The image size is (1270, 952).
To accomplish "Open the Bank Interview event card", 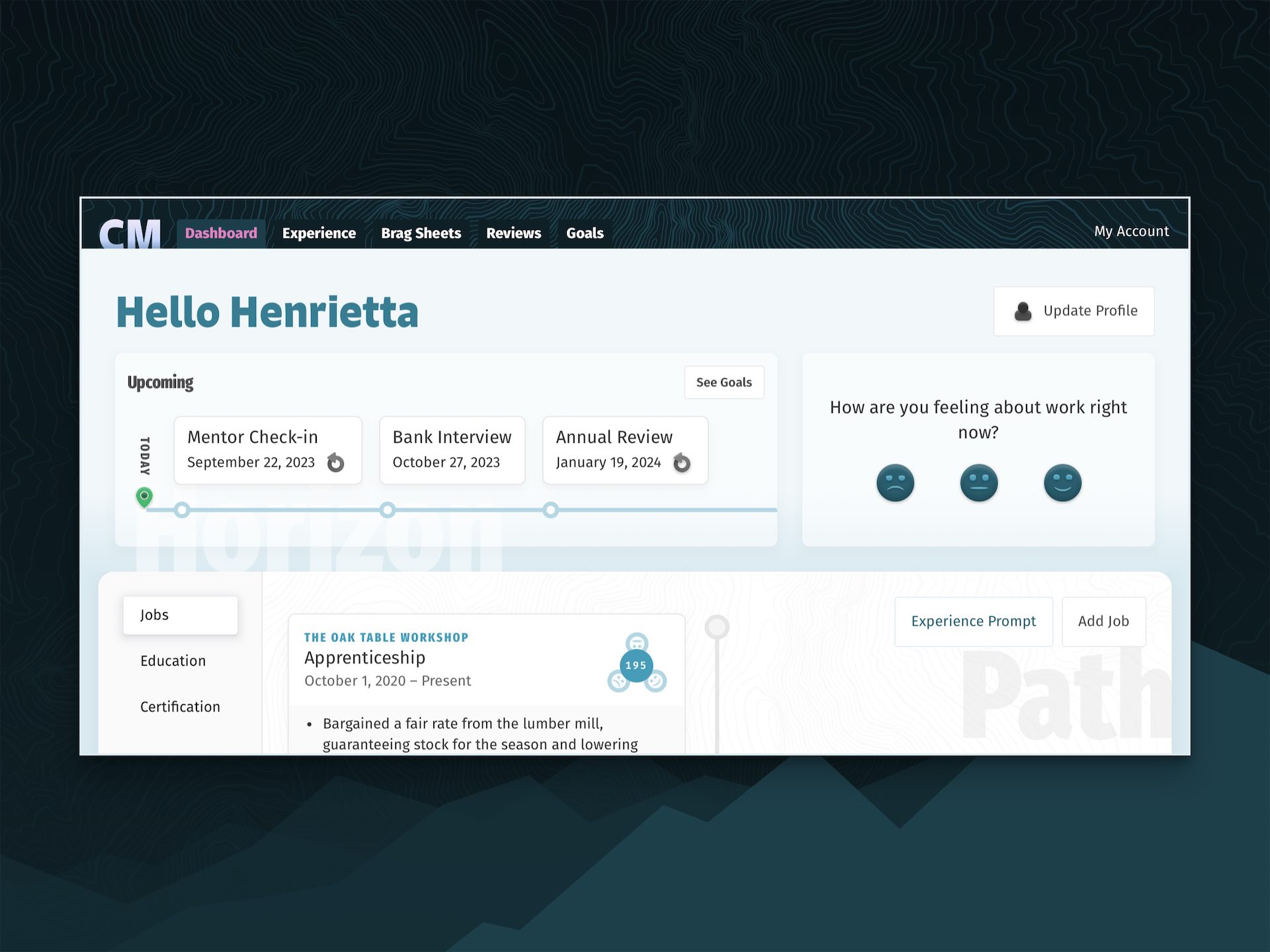I will [x=452, y=450].
